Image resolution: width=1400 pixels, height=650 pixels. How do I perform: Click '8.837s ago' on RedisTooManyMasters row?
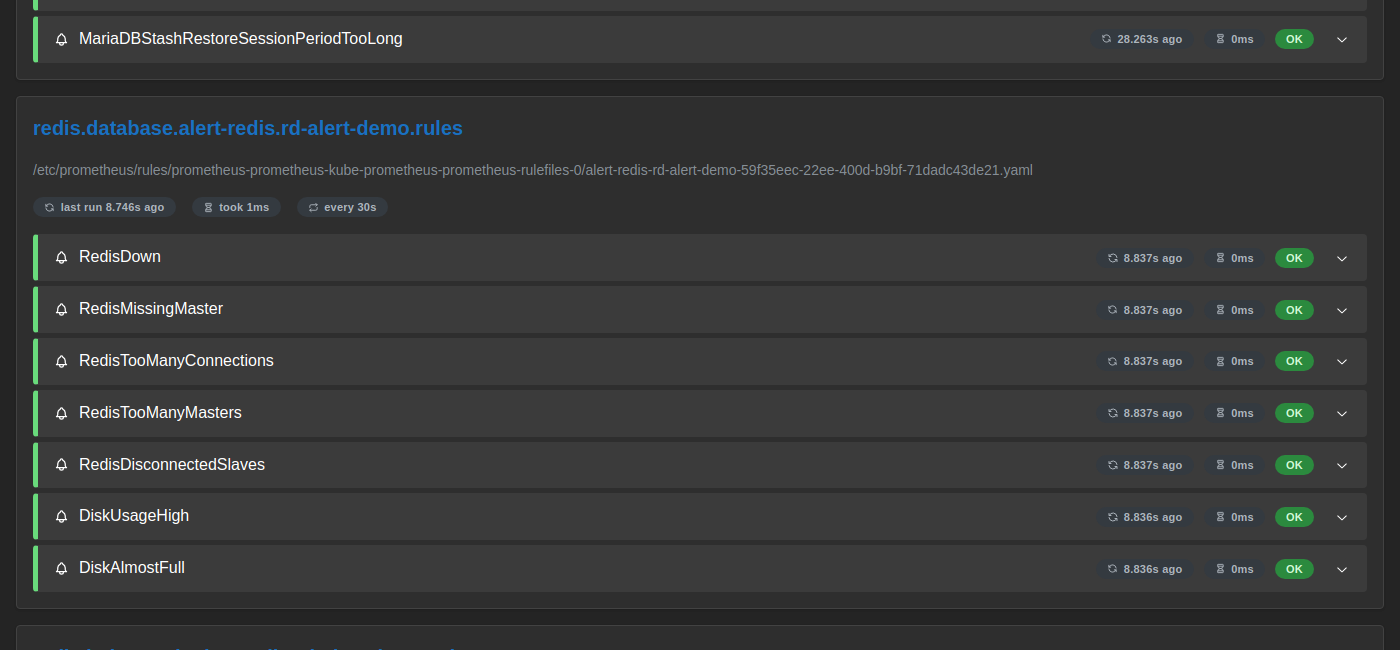[x=1152, y=413]
